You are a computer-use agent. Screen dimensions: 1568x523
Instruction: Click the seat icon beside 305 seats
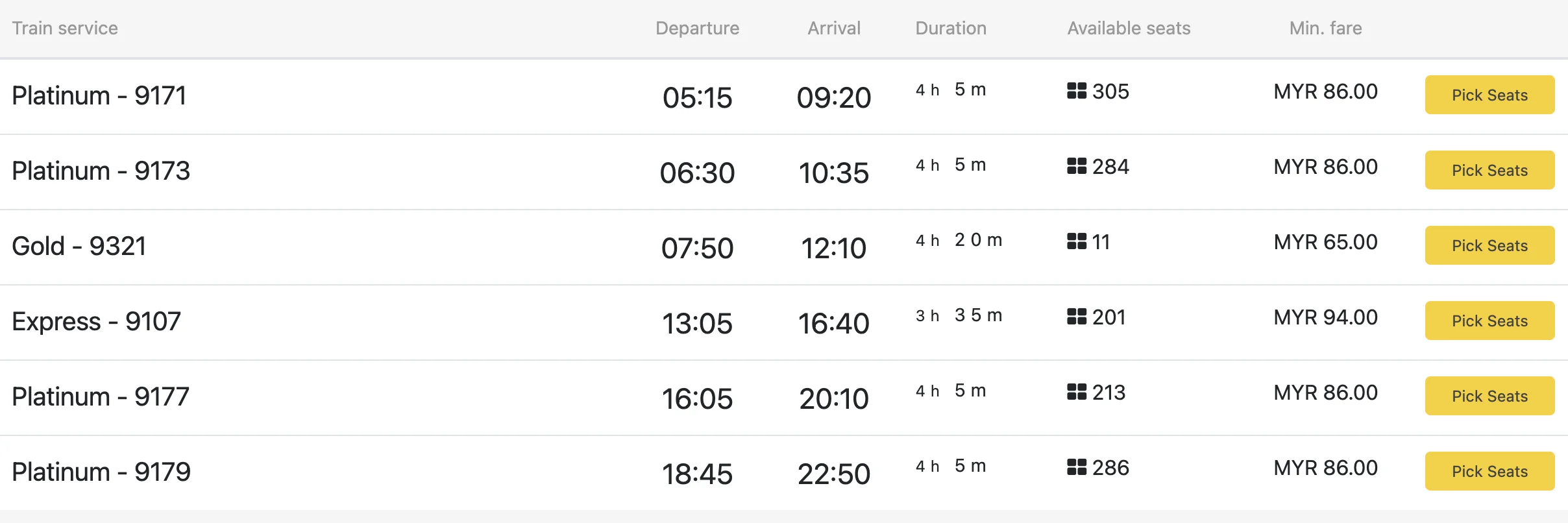1077,91
